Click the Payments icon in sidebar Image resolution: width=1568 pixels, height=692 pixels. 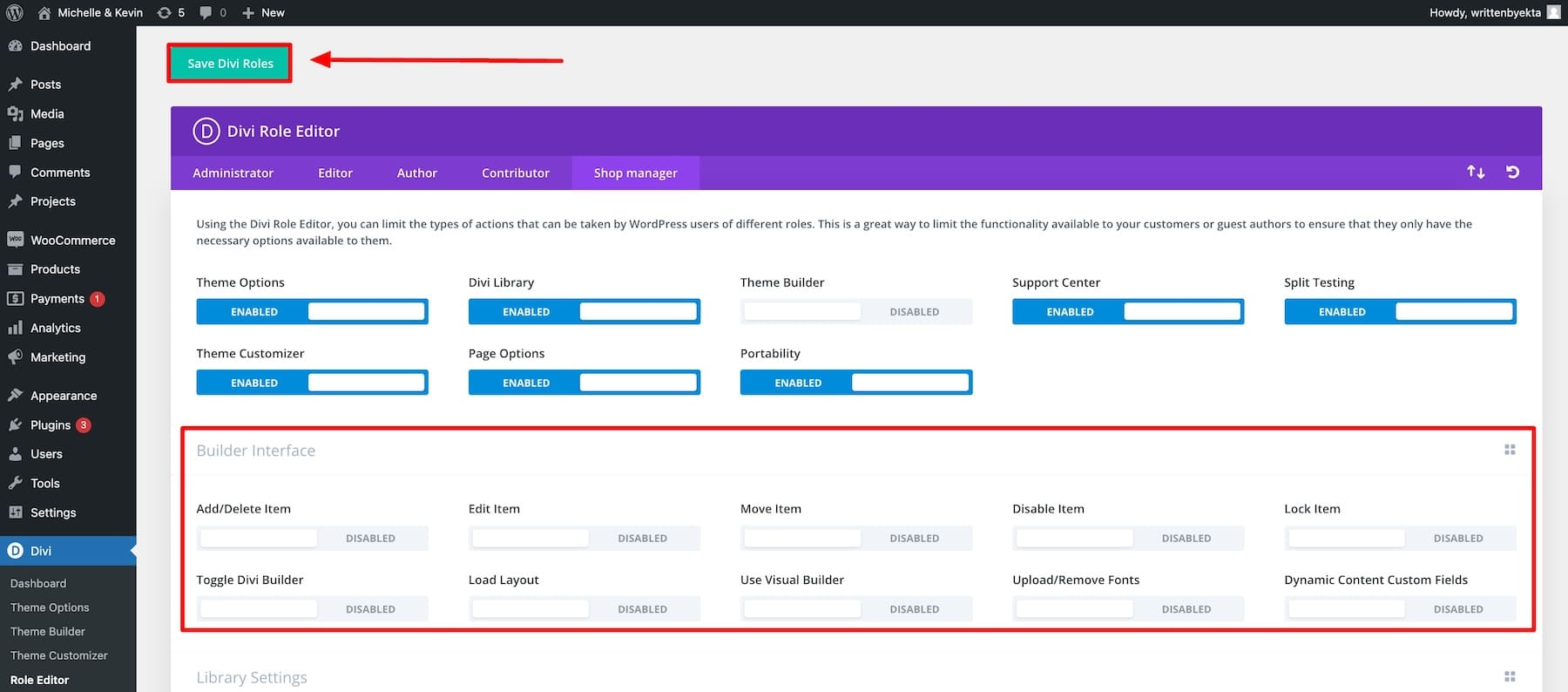[15, 298]
